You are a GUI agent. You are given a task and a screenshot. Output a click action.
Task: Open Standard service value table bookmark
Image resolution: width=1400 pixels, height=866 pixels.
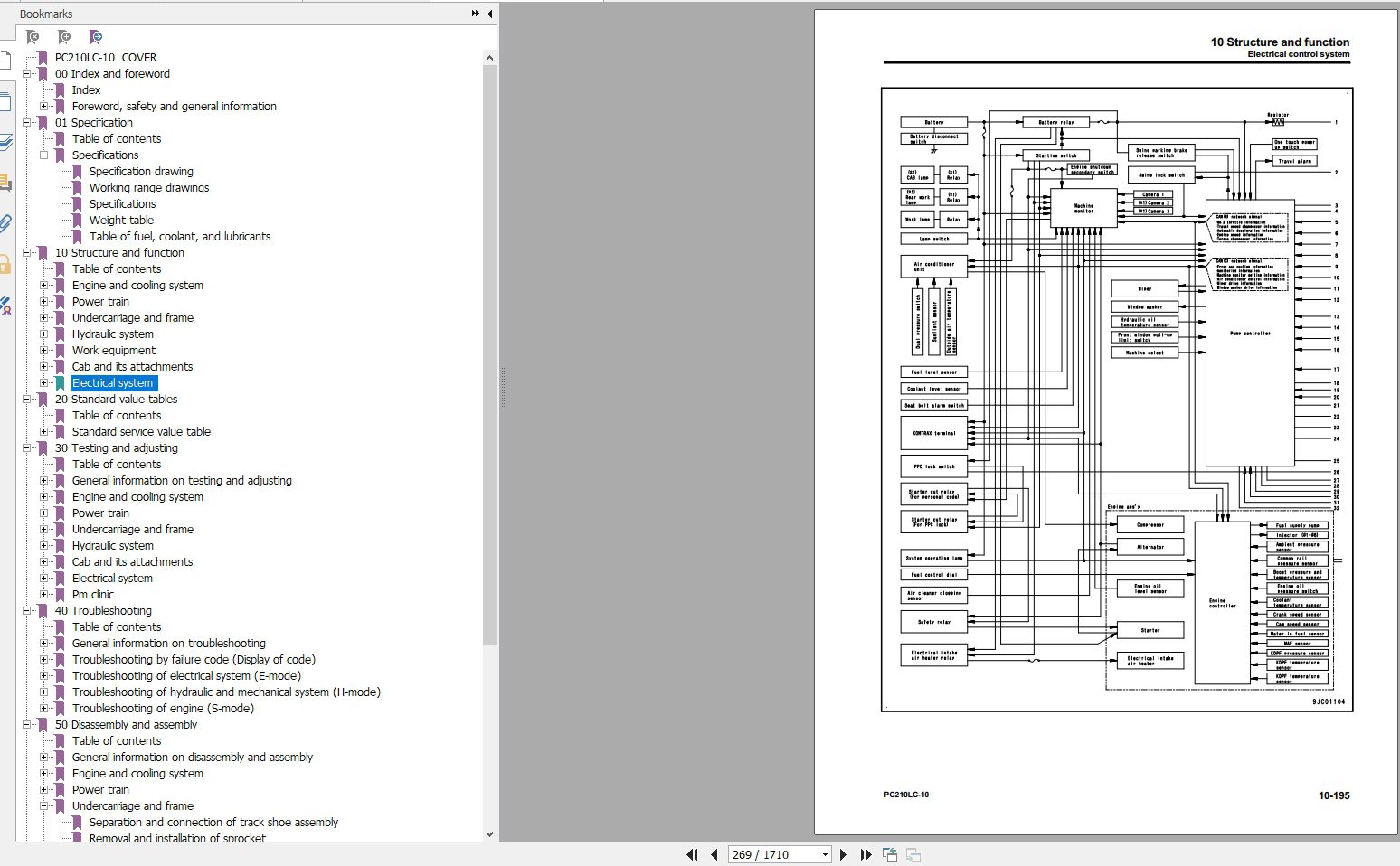click(x=141, y=432)
